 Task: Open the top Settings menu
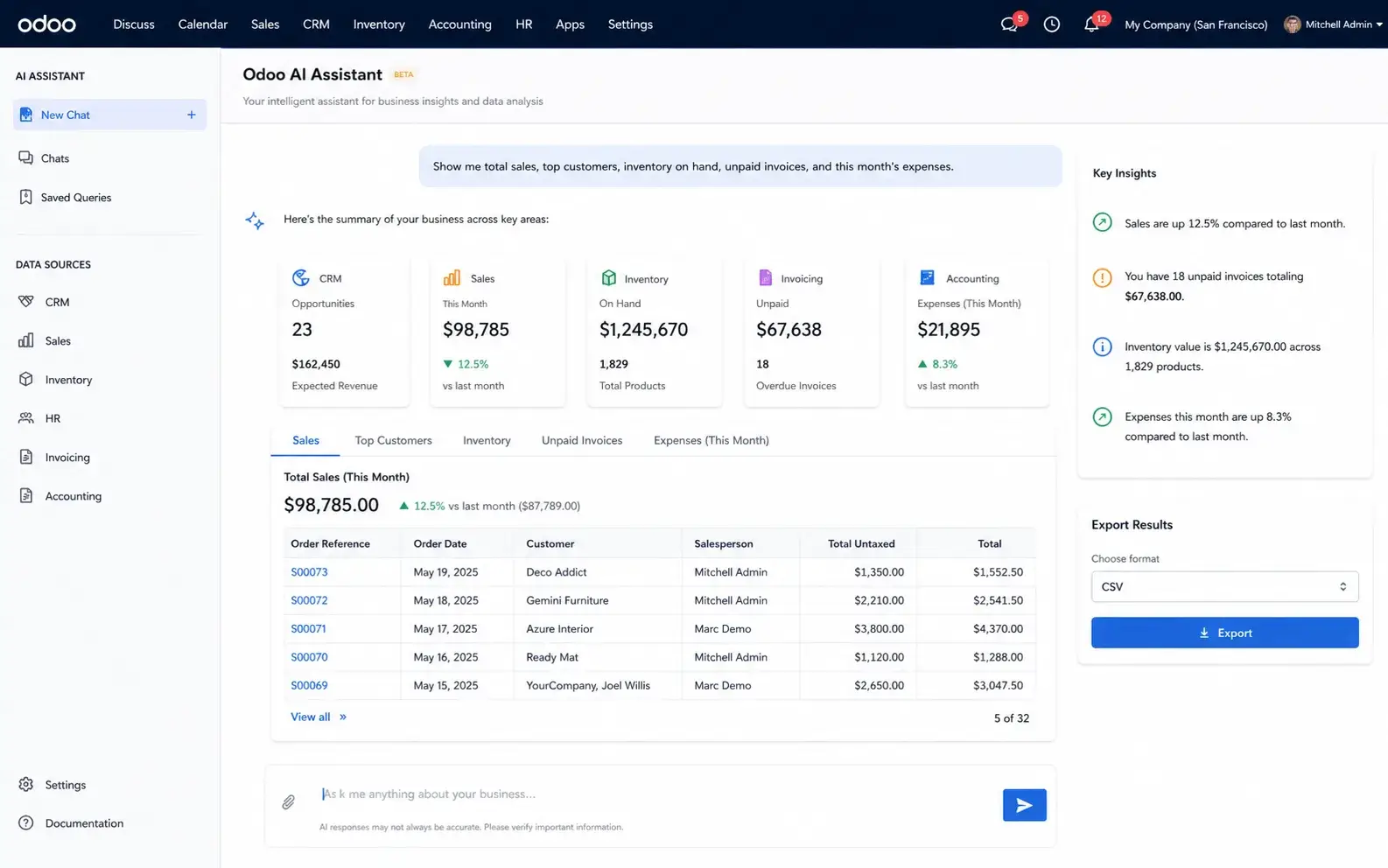pyautogui.click(x=630, y=24)
